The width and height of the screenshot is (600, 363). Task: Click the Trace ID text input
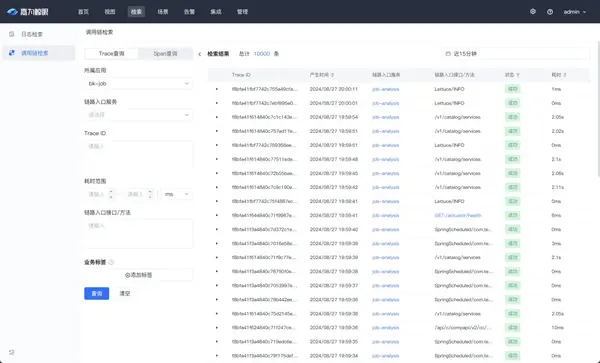click(139, 155)
